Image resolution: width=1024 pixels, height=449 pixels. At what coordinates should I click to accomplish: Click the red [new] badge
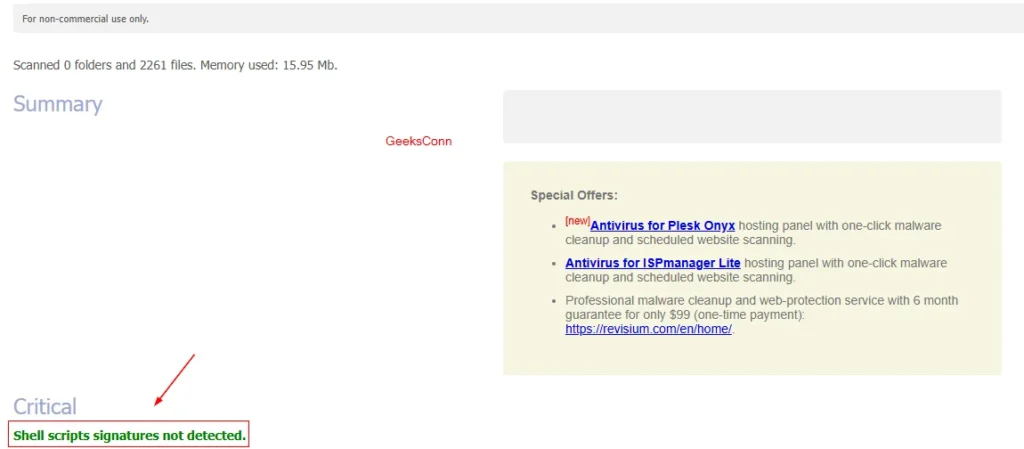(577, 220)
